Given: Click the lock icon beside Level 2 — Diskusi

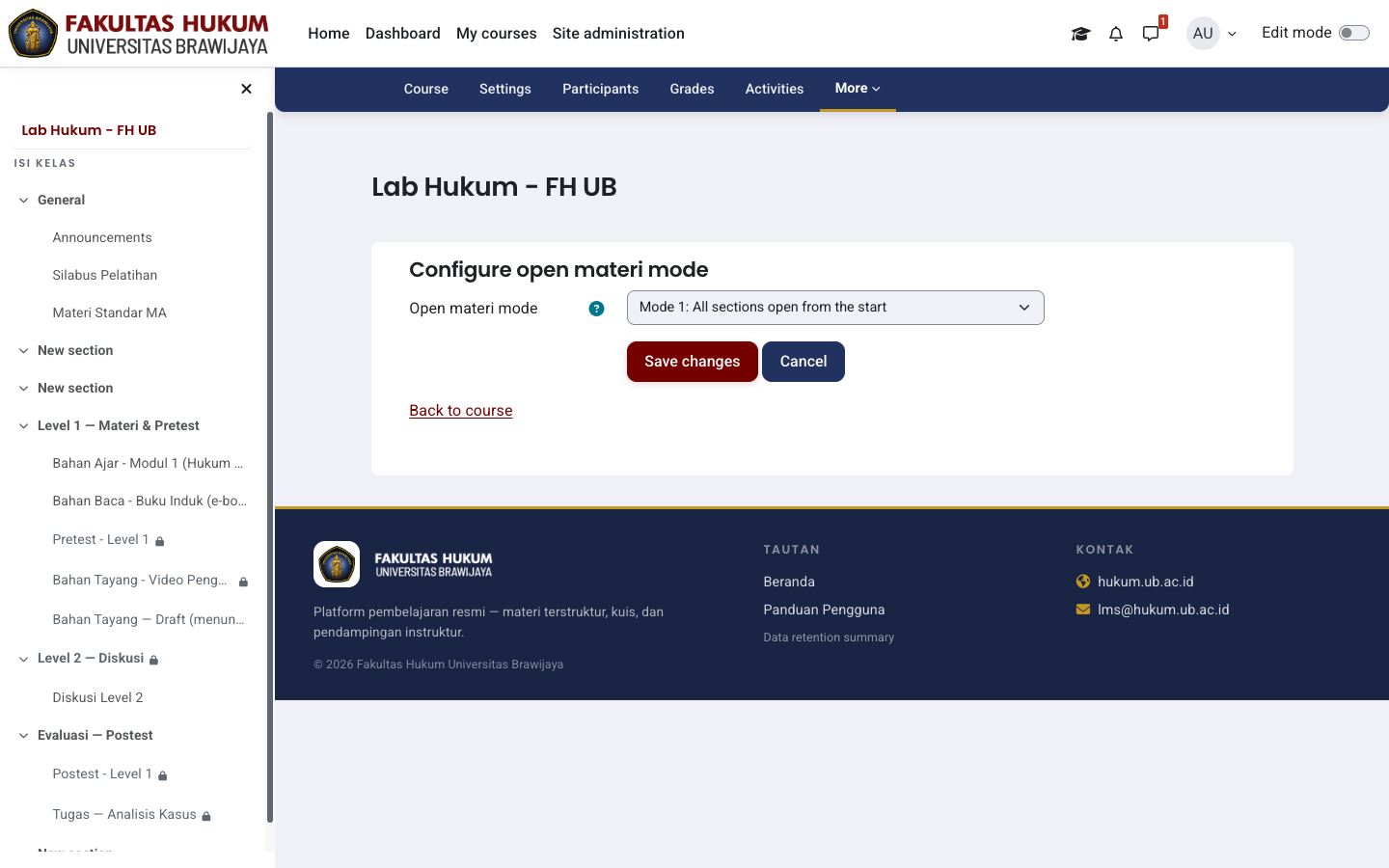Looking at the screenshot, I should point(154,660).
